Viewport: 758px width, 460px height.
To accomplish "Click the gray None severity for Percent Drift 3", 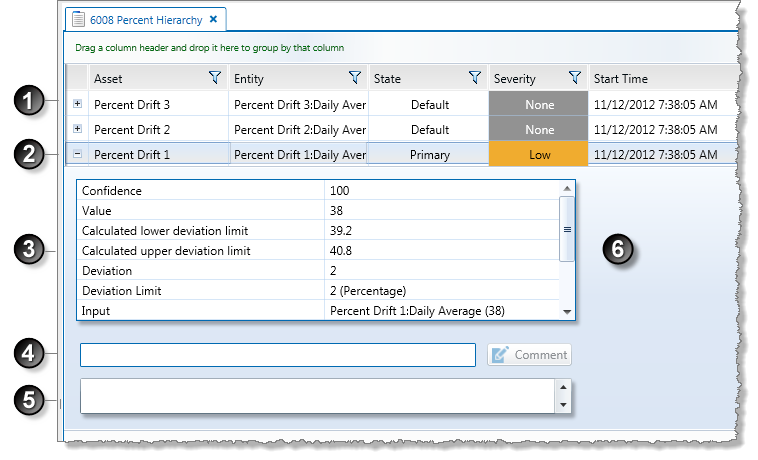I will coord(538,104).
